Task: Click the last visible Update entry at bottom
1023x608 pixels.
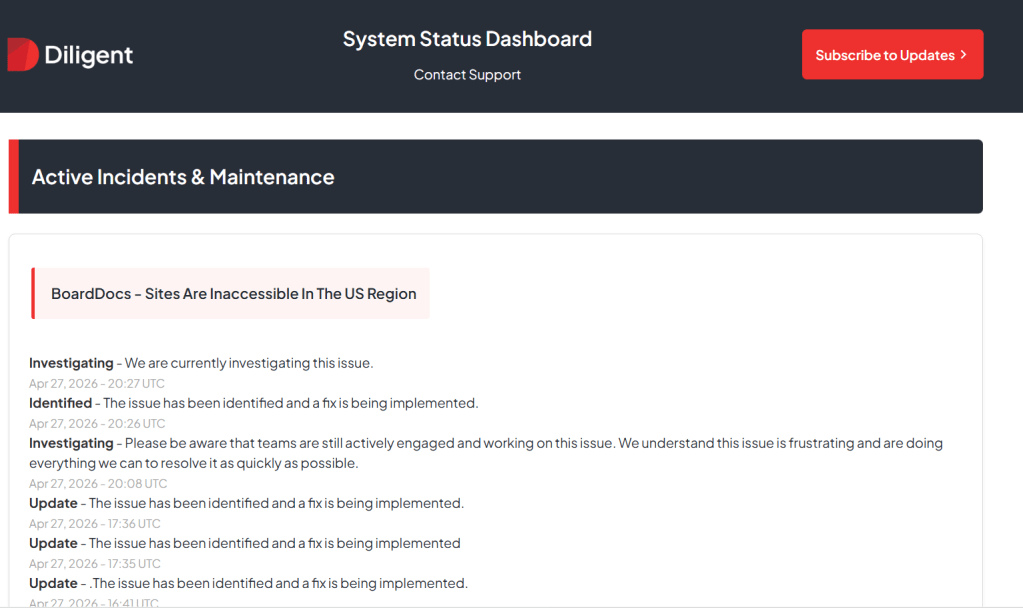Action: [248, 583]
